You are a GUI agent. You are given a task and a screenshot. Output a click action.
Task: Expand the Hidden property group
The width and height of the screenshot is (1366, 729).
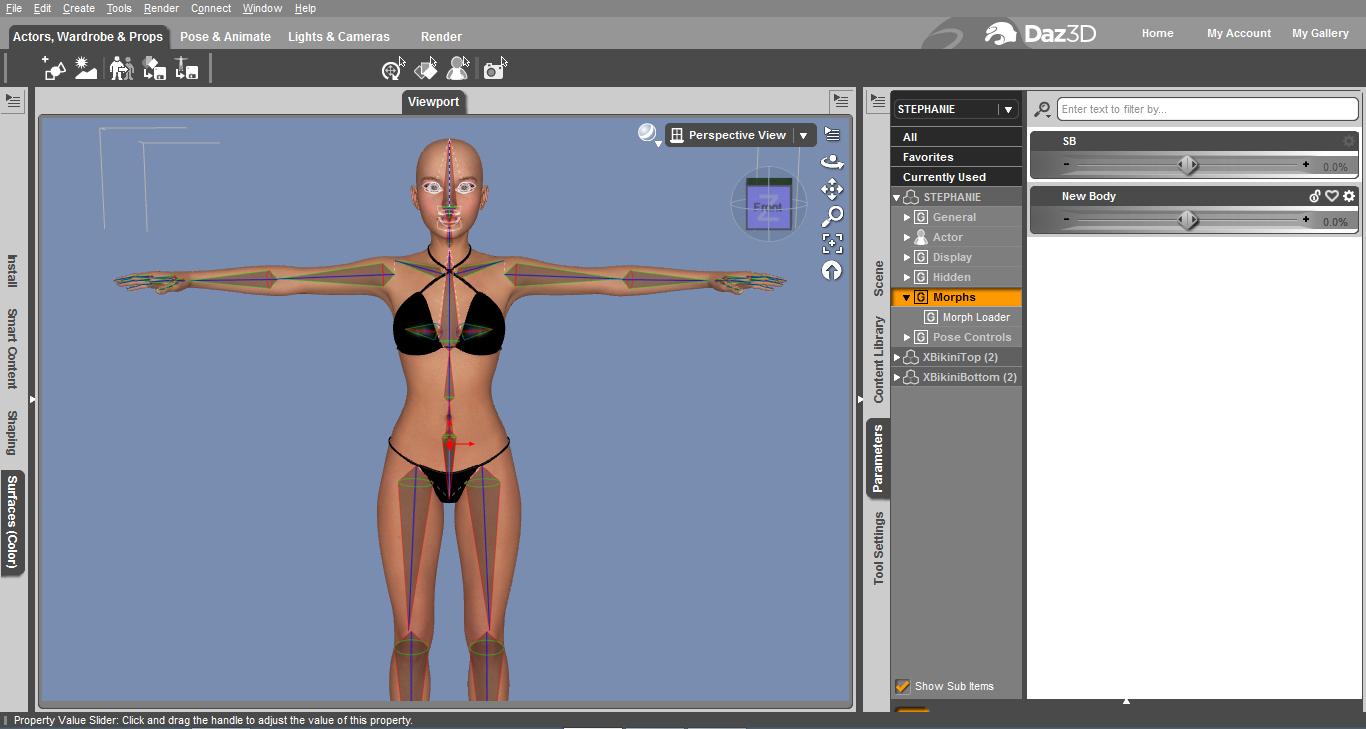(907, 277)
